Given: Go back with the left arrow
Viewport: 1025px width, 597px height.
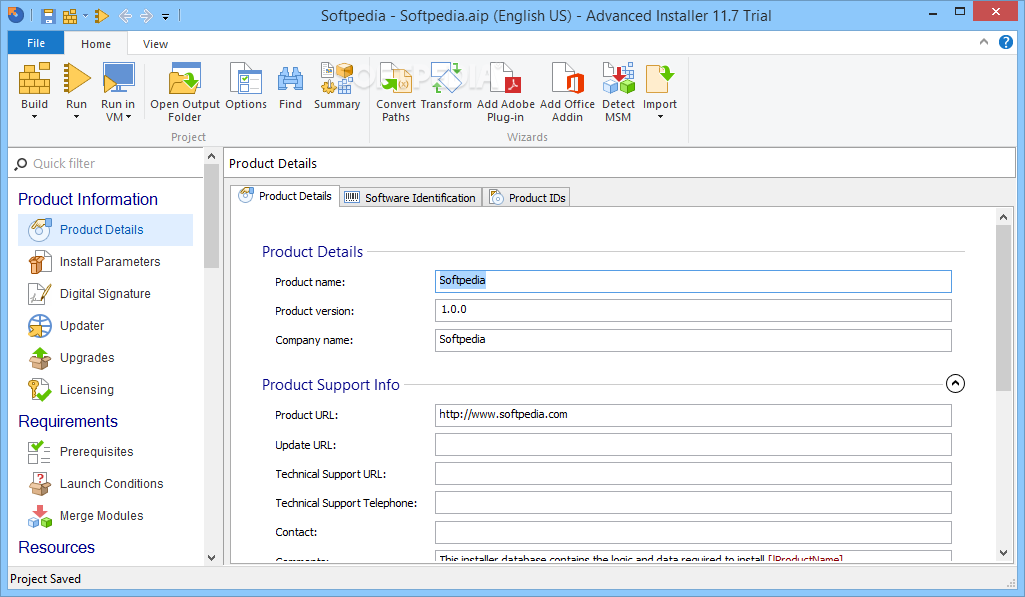Looking at the screenshot, I should (x=125, y=16).
